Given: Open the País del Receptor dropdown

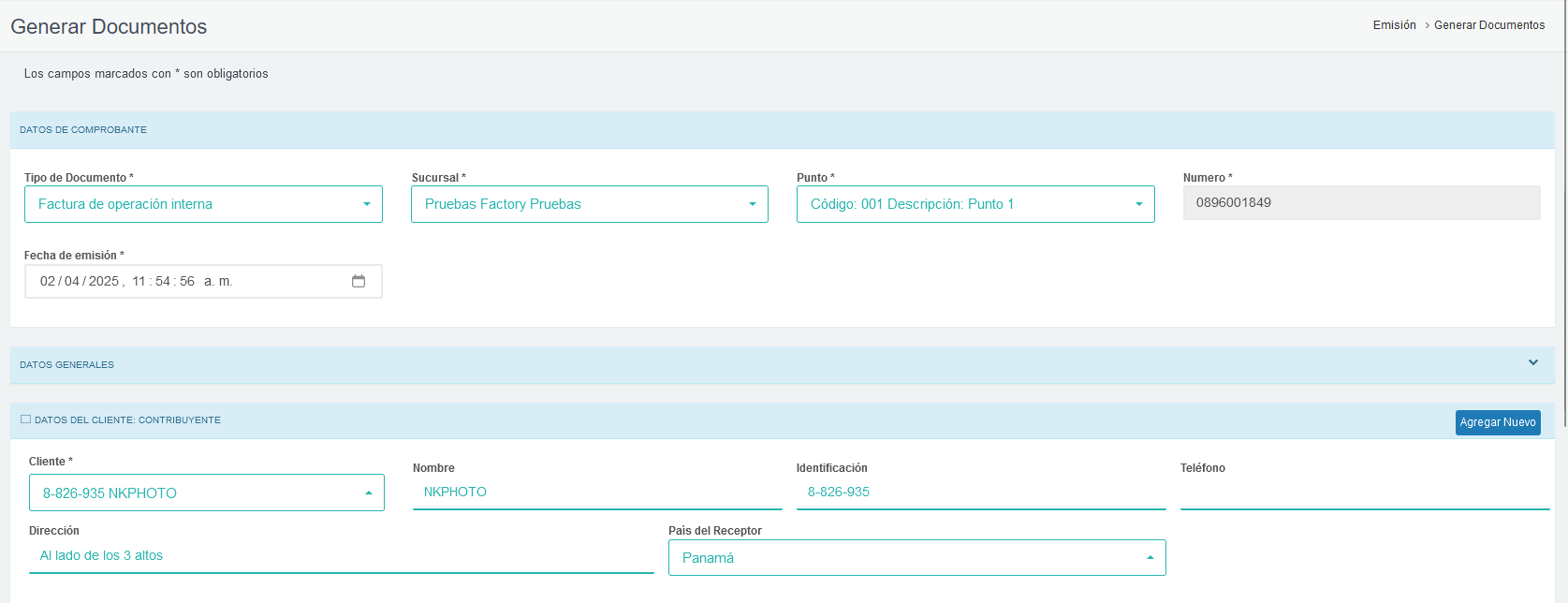Looking at the screenshot, I should [x=916, y=558].
